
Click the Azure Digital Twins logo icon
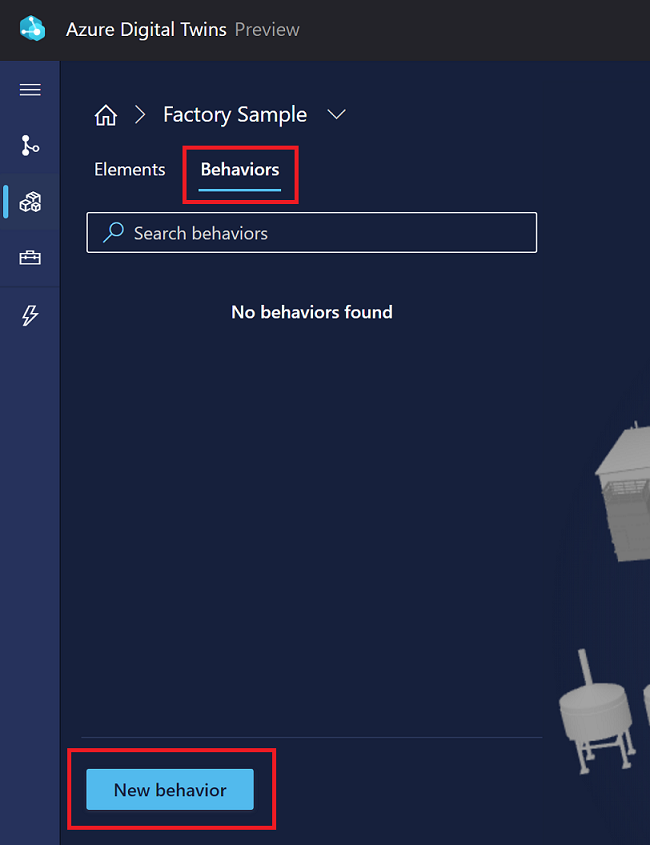tap(32, 29)
